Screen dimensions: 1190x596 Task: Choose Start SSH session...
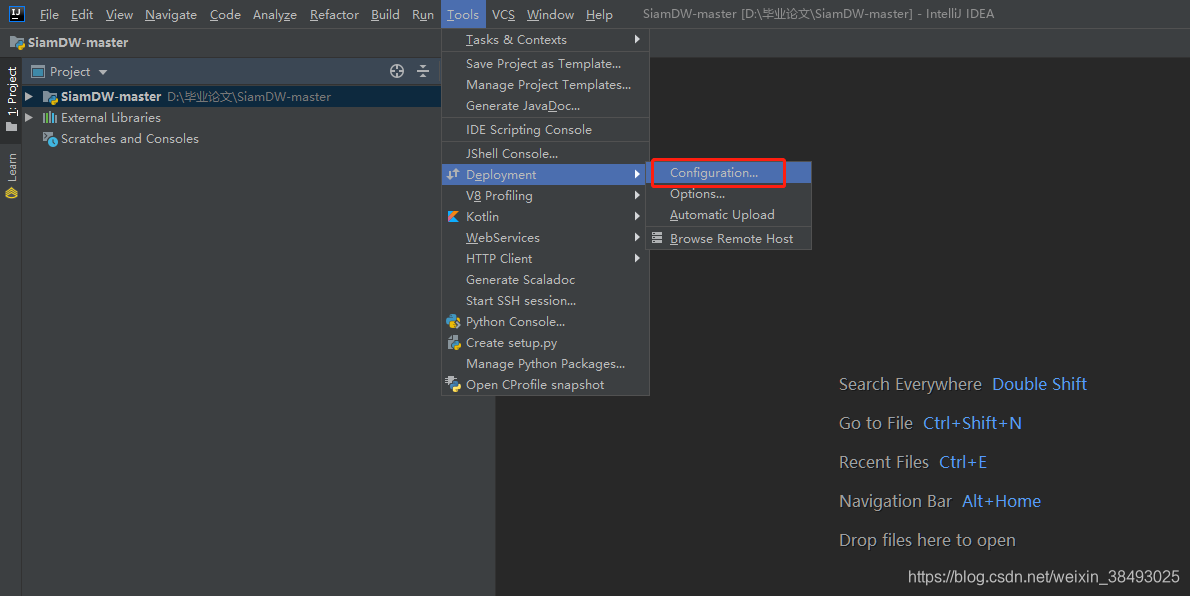click(545, 301)
